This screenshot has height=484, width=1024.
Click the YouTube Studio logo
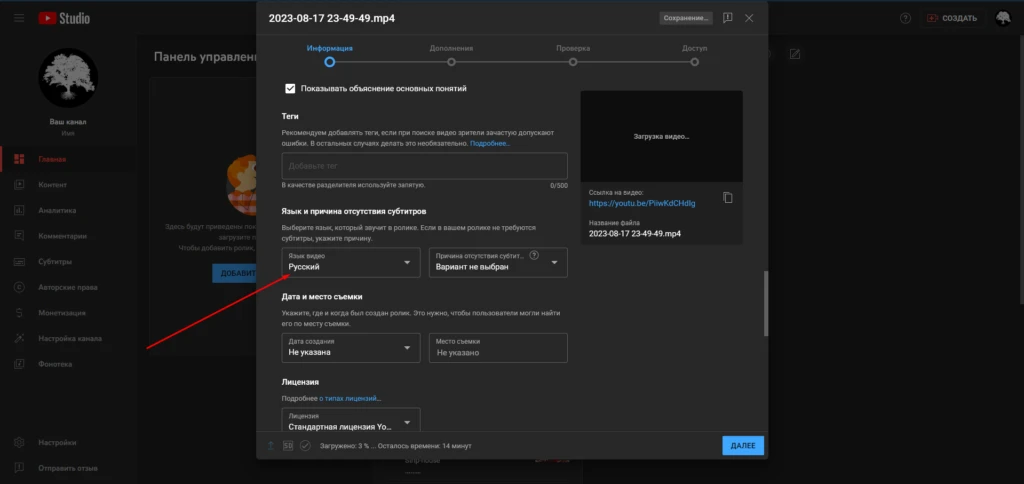point(64,18)
